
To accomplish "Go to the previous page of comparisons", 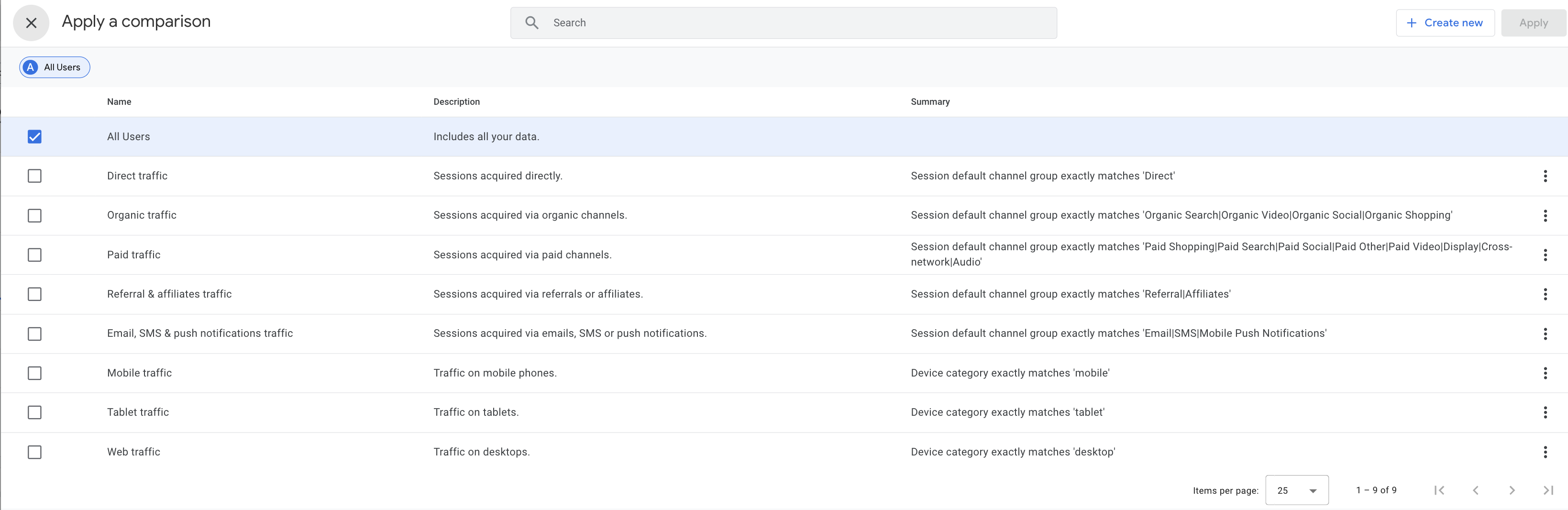I will coord(1475,490).
